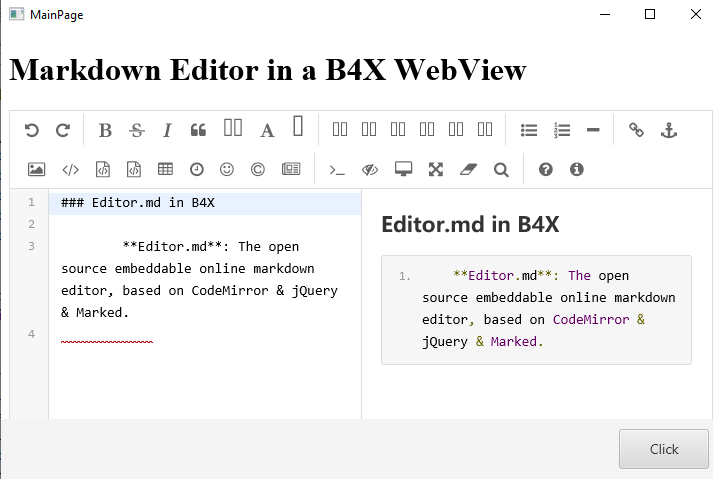Convert selection to uppercase with the A icon
The width and height of the screenshot is (713, 479).
(267, 131)
